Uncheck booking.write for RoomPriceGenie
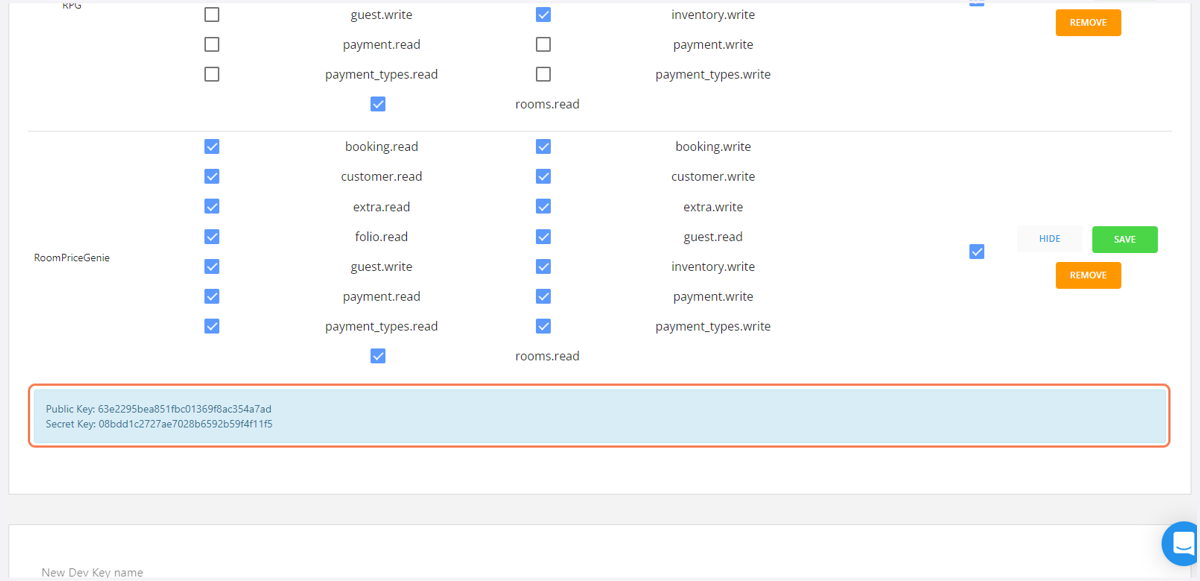 [543, 146]
